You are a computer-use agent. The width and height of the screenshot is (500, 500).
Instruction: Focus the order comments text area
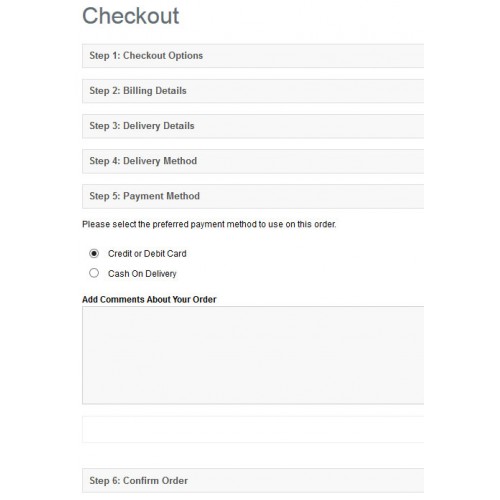tap(253, 355)
